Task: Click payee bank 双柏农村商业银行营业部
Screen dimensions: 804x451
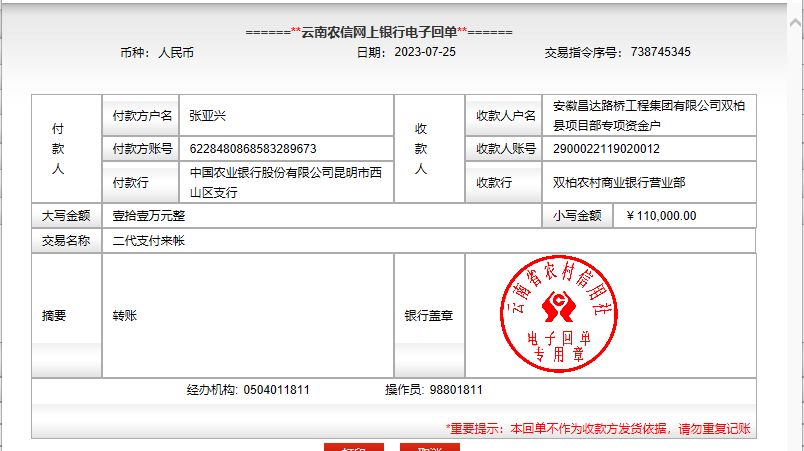Action: (x=619, y=183)
